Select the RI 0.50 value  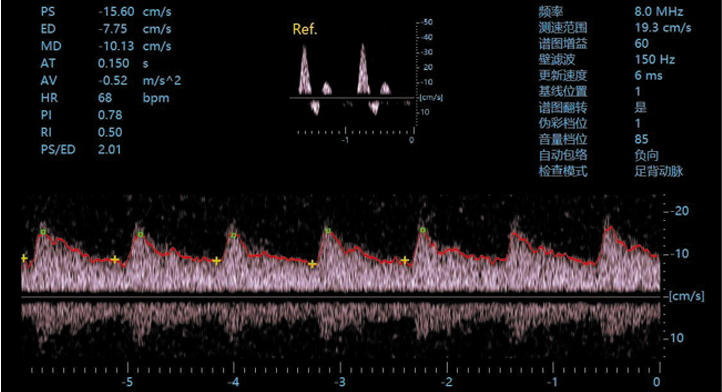point(110,132)
